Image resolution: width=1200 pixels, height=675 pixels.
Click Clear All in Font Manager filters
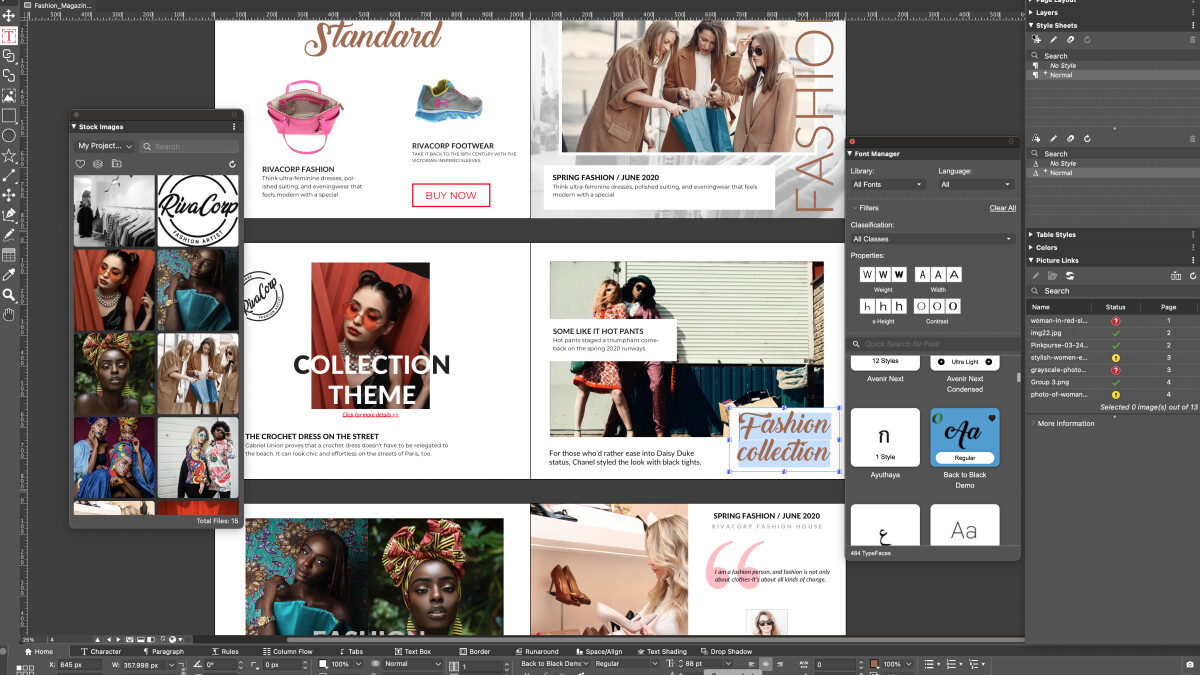1002,208
